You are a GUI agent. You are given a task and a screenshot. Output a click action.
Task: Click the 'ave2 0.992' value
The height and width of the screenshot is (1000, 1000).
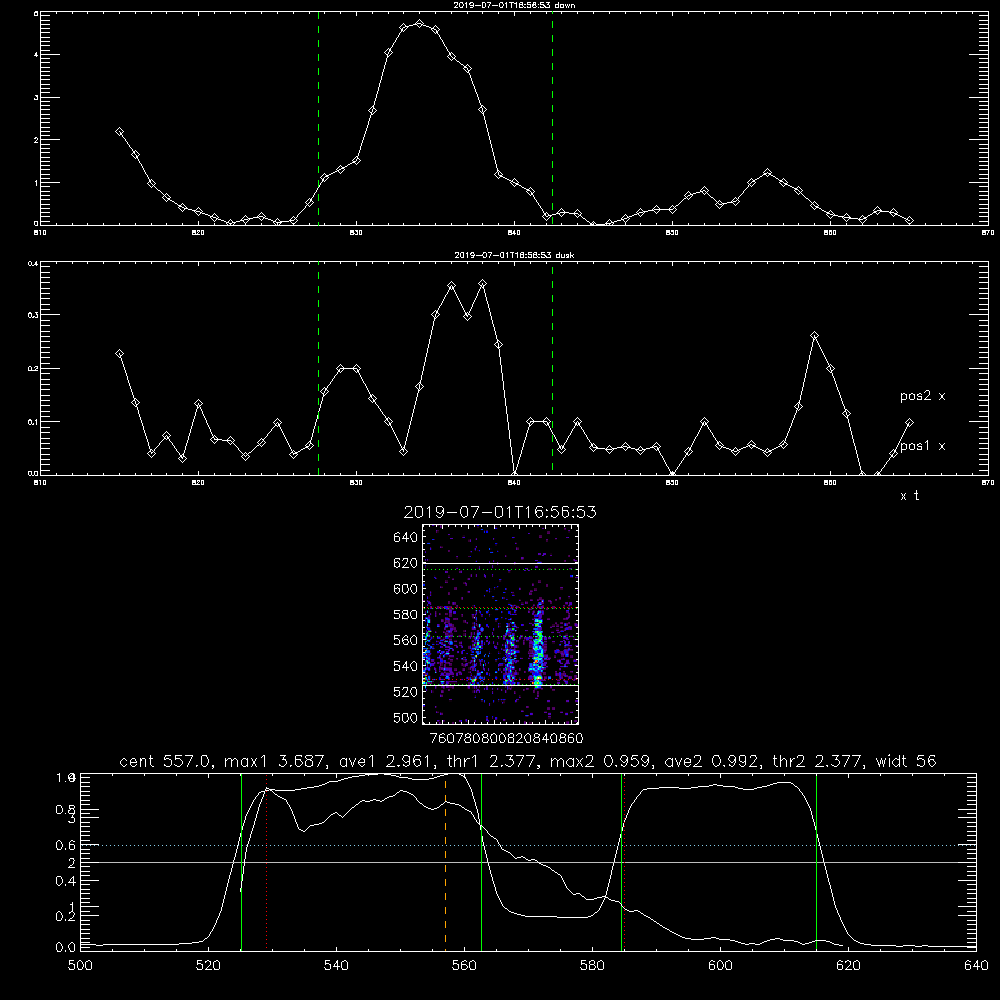(714, 761)
